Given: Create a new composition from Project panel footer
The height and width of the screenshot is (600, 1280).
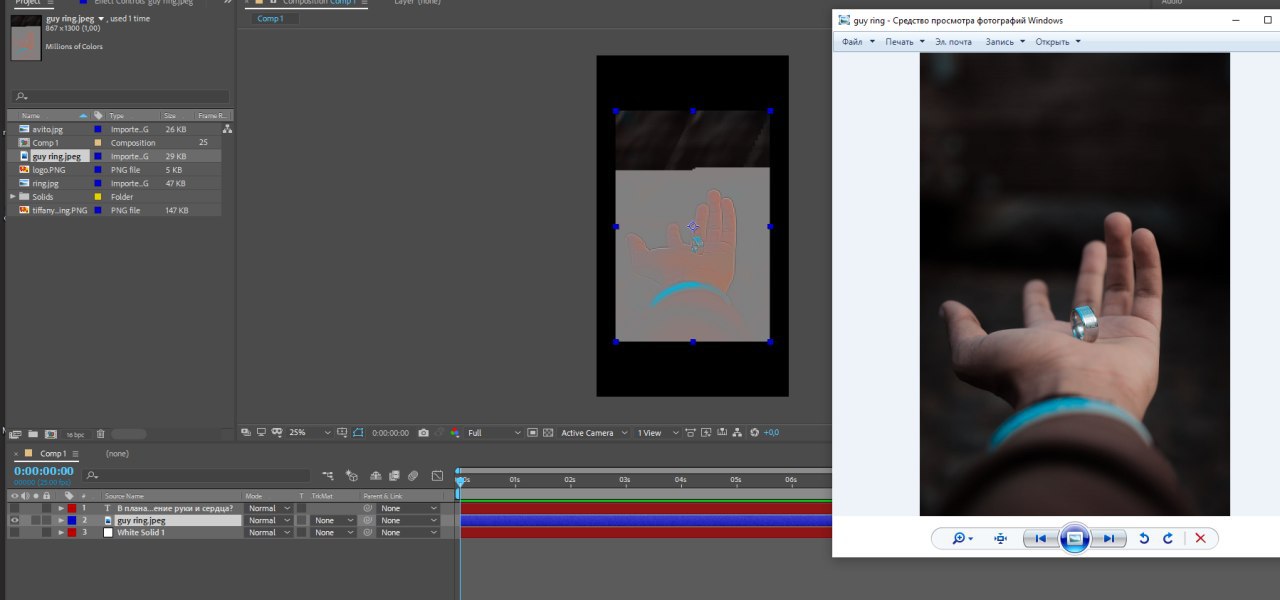Looking at the screenshot, I should tap(51, 434).
